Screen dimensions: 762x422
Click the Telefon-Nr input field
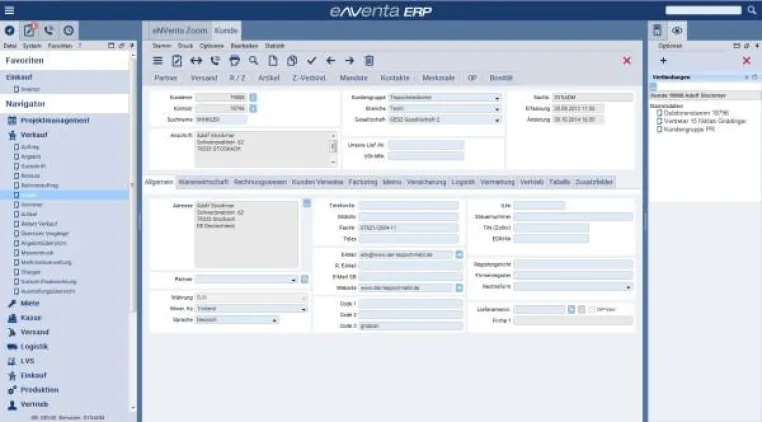coord(409,206)
